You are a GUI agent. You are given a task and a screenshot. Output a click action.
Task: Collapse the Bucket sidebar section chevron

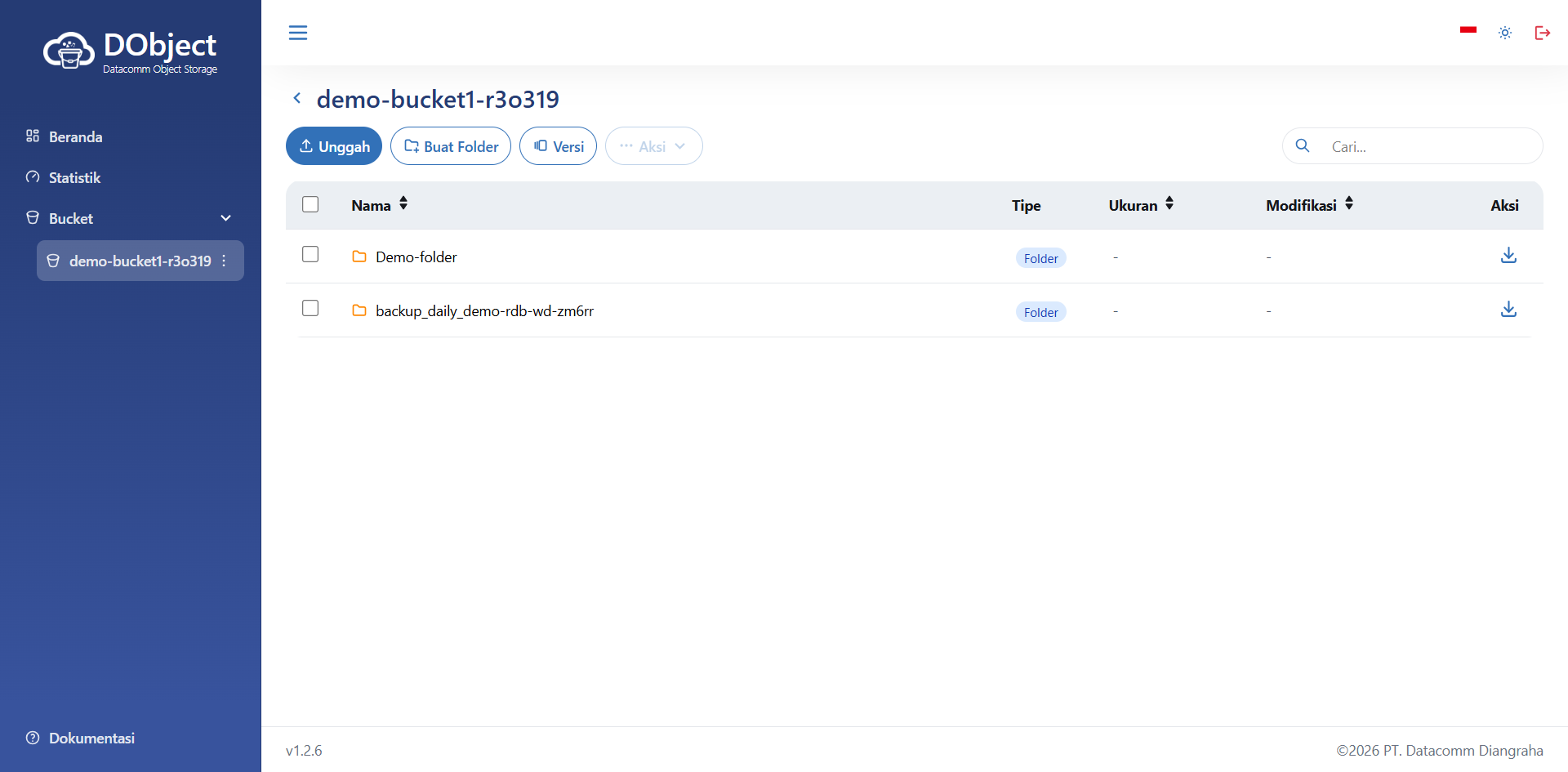point(226,218)
